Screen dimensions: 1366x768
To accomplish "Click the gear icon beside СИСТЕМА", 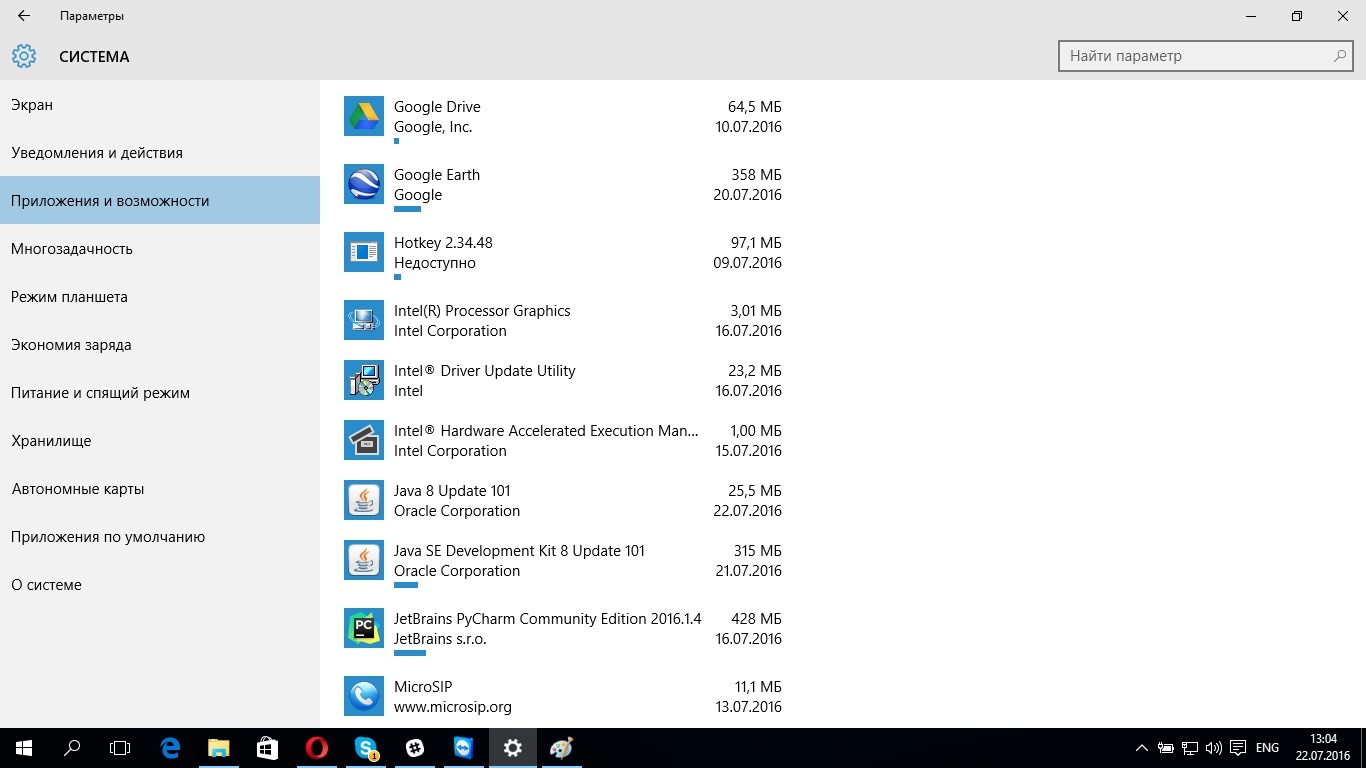I will point(24,56).
